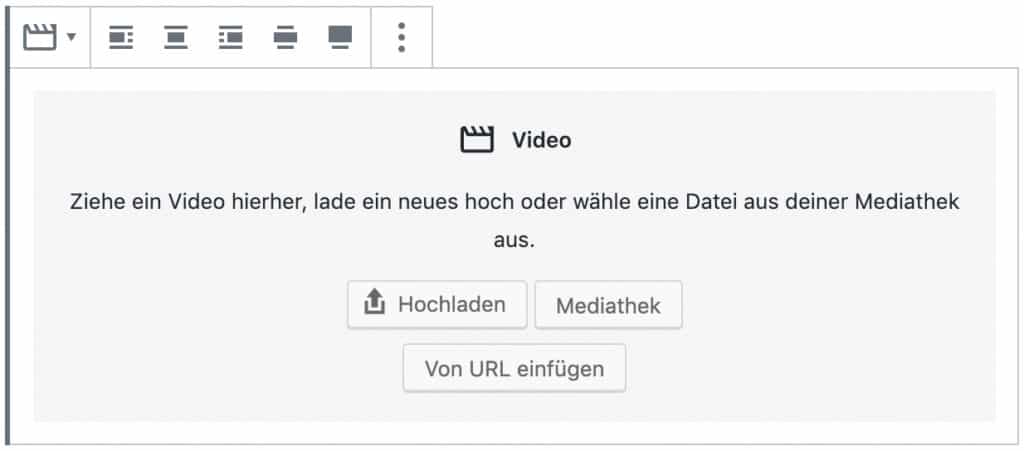Screen dimensions: 1024x451
Task: Select the align right icon
Action: tap(231, 37)
